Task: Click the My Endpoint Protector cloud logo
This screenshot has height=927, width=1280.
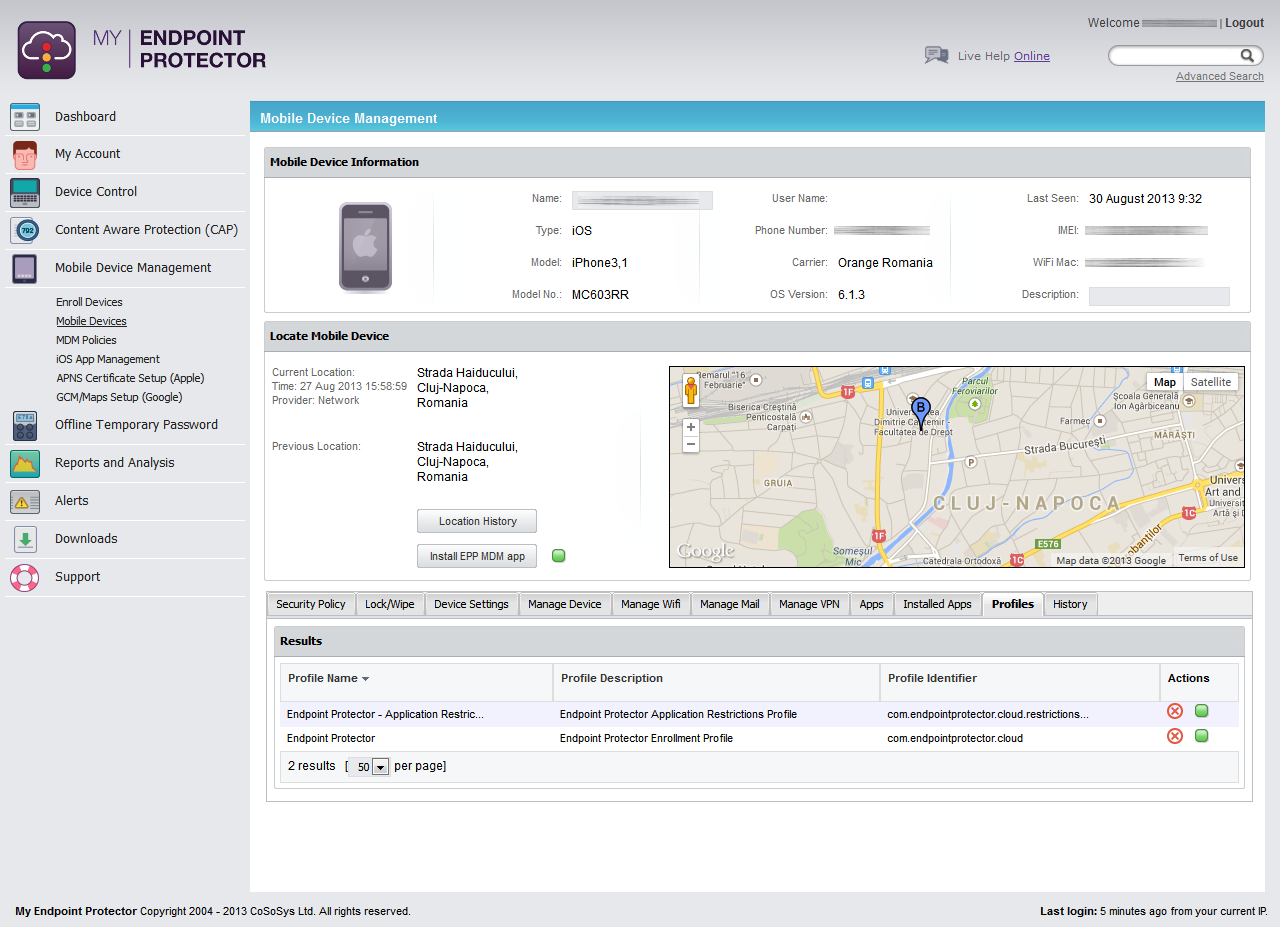Action: click(47, 50)
